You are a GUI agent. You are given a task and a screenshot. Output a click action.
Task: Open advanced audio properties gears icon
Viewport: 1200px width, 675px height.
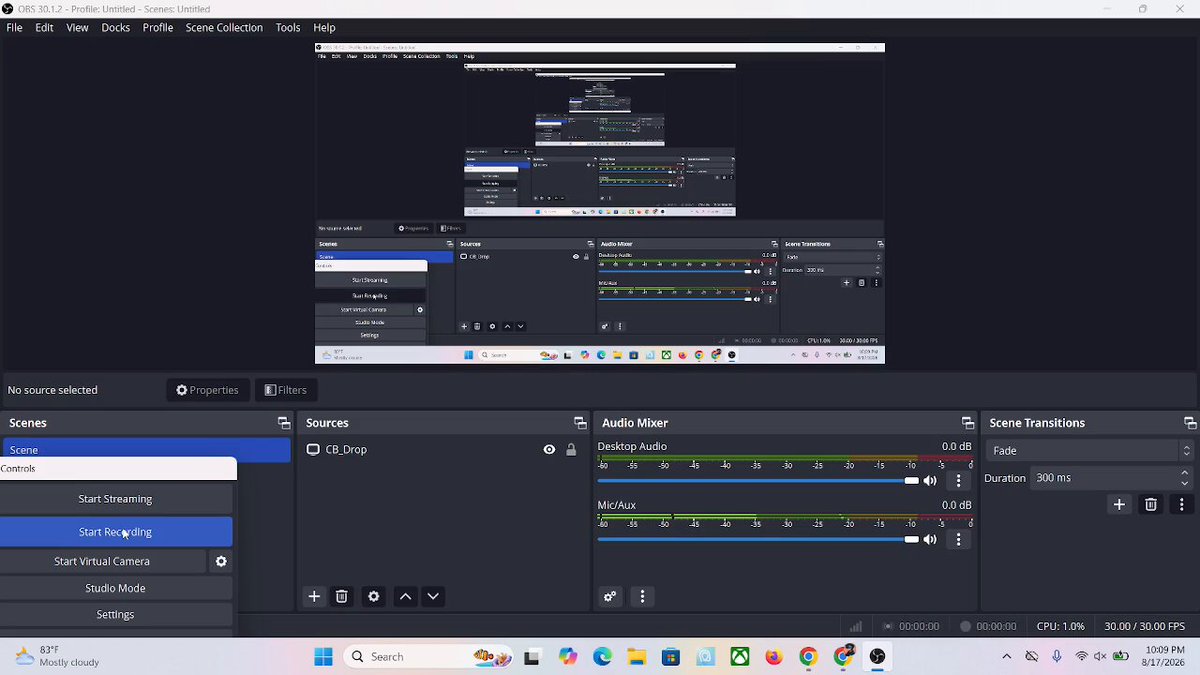(x=609, y=596)
